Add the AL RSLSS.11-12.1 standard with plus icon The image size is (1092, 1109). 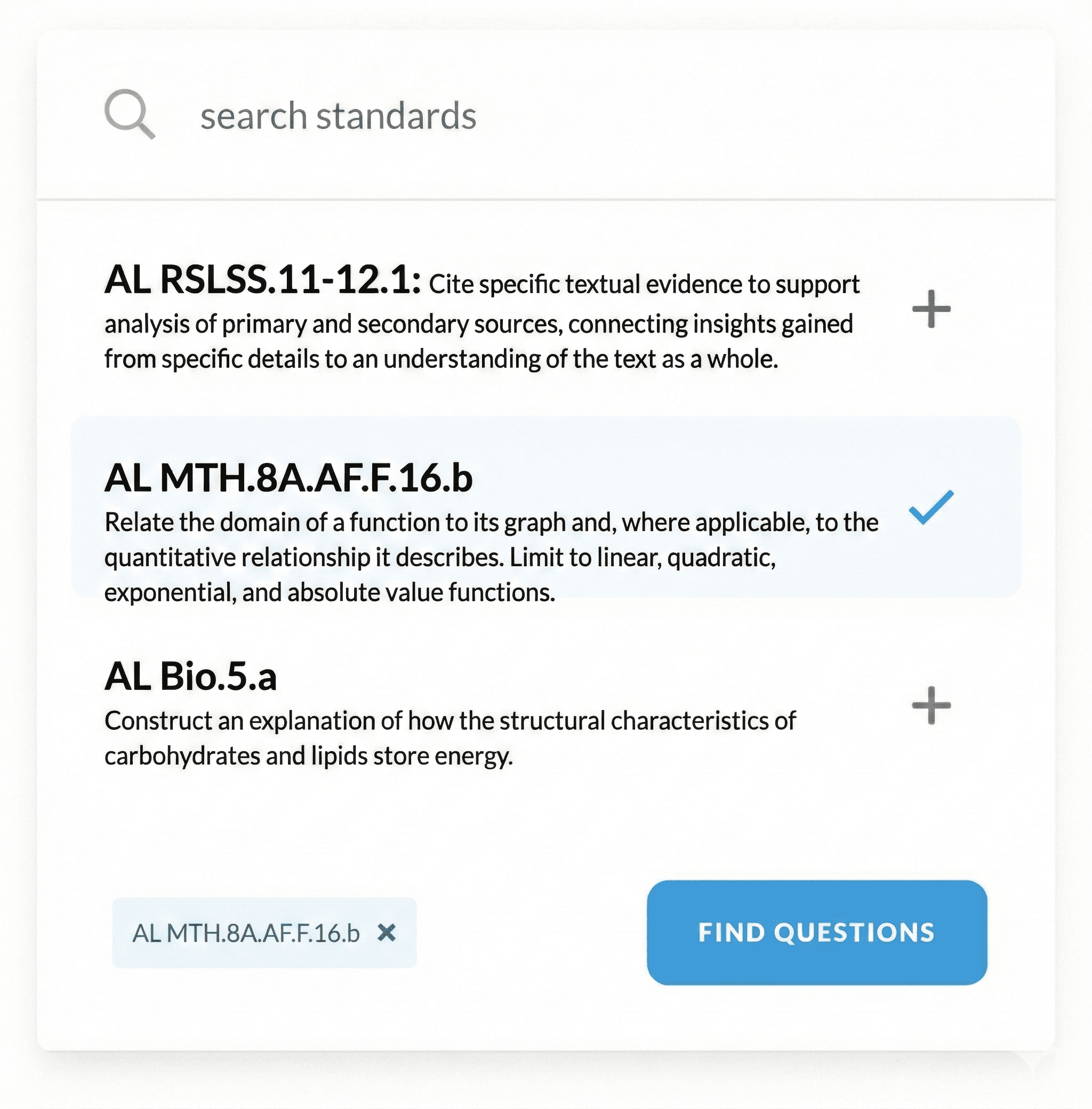pos(931,309)
